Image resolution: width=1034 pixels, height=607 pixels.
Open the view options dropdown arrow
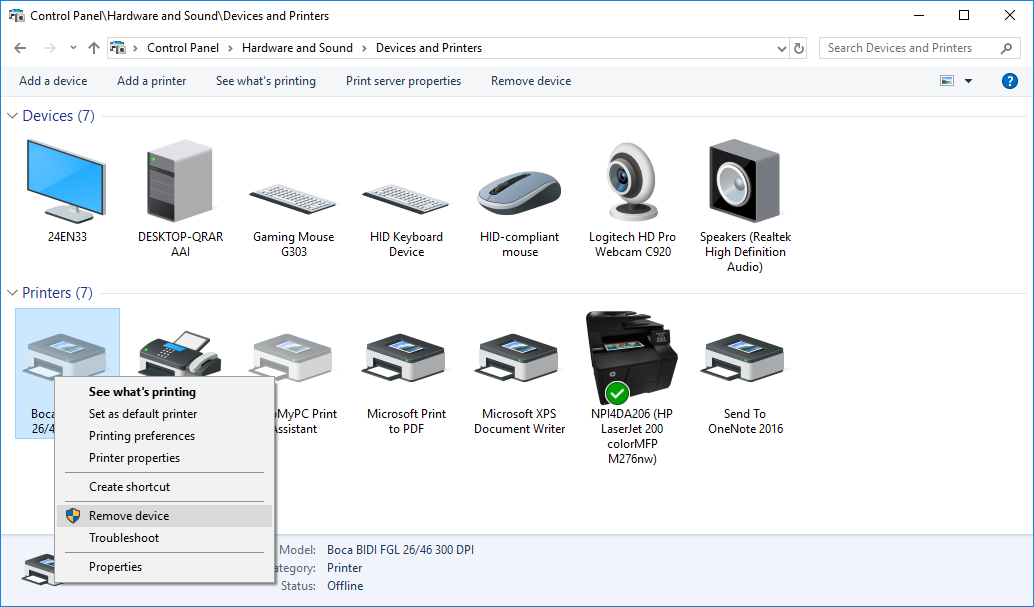click(969, 81)
